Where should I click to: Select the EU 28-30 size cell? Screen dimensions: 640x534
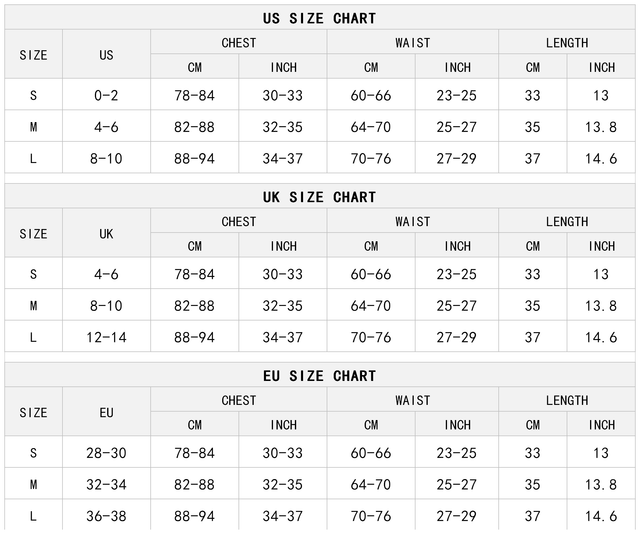(106, 453)
